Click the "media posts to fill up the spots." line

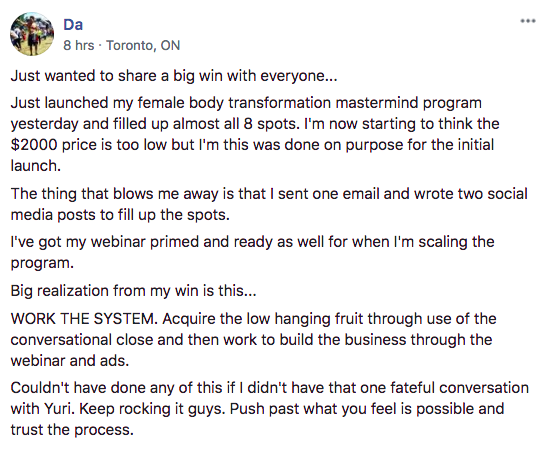pos(120,215)
